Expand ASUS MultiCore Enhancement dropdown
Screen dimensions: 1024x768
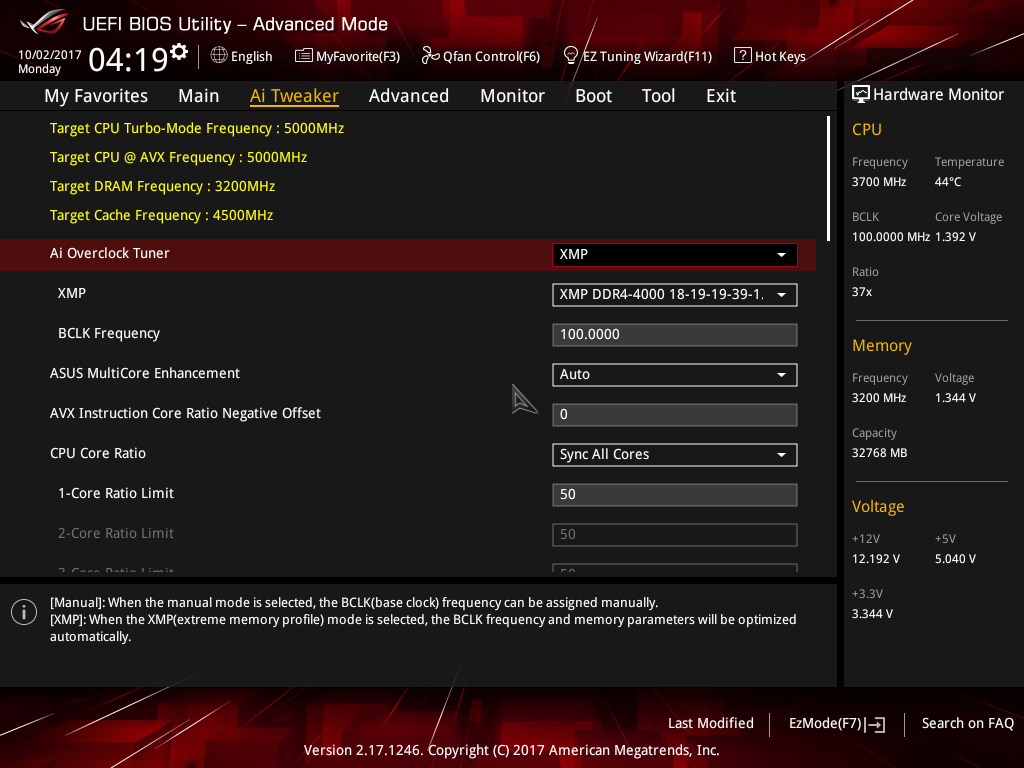coord(675,375)
